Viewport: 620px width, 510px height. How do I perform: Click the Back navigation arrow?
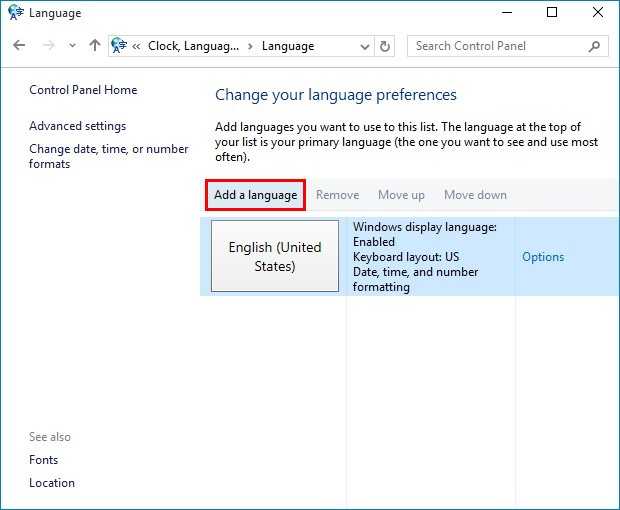point(19,45)
